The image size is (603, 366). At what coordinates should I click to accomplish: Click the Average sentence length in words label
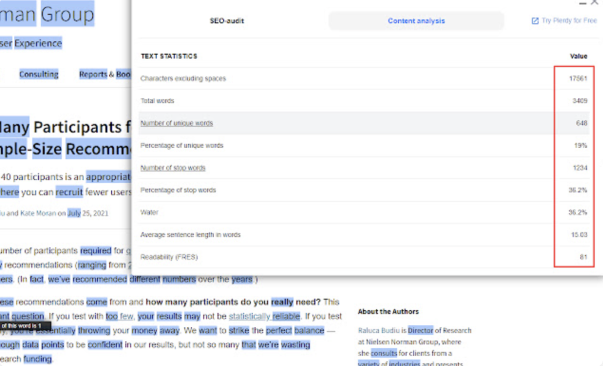click(190, 235)
